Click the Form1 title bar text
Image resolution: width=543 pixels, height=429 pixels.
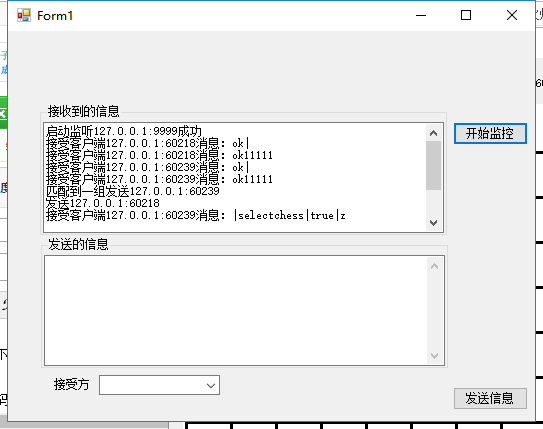point(55,16)
